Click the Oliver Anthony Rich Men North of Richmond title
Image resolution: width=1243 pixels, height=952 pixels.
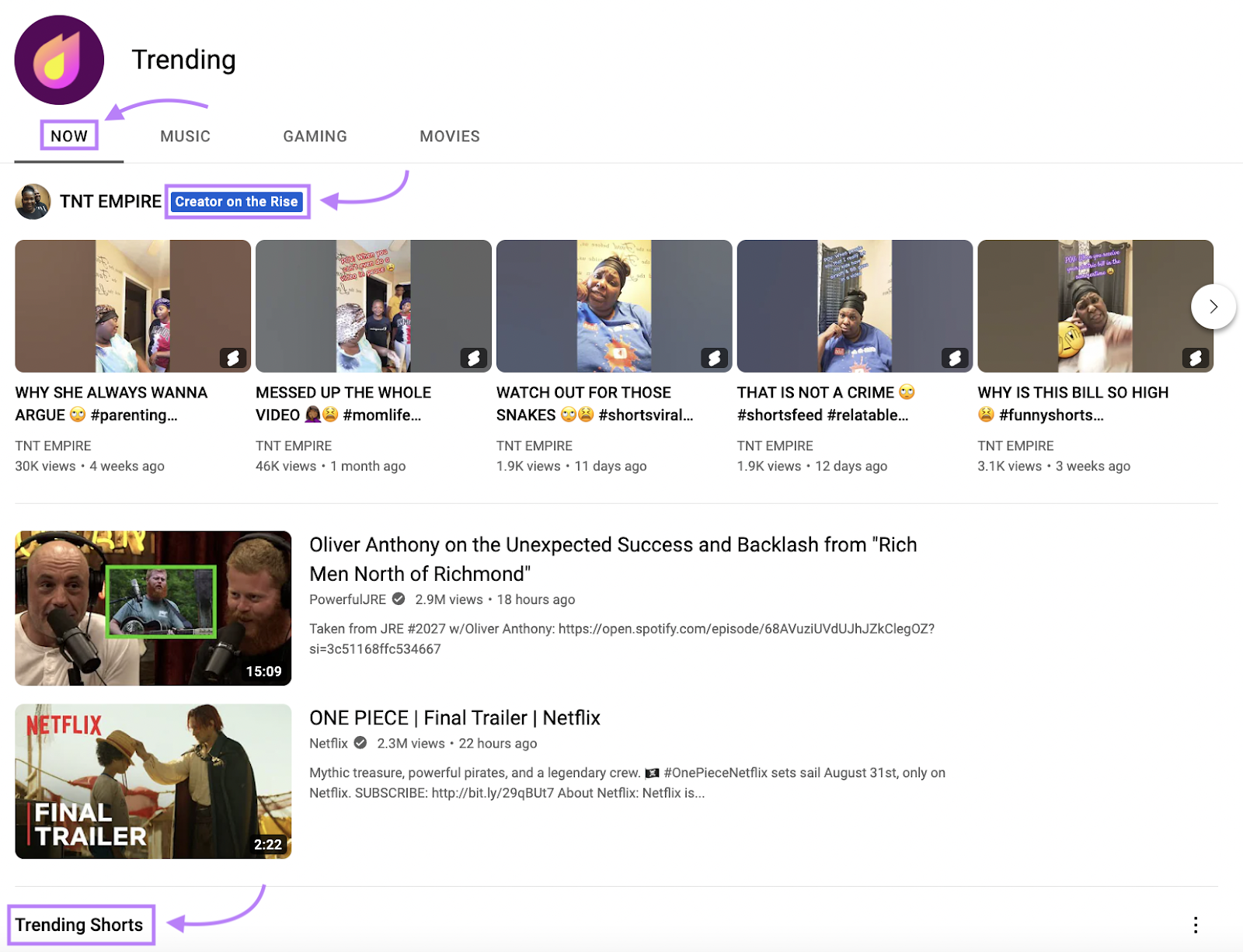(613, 559)
